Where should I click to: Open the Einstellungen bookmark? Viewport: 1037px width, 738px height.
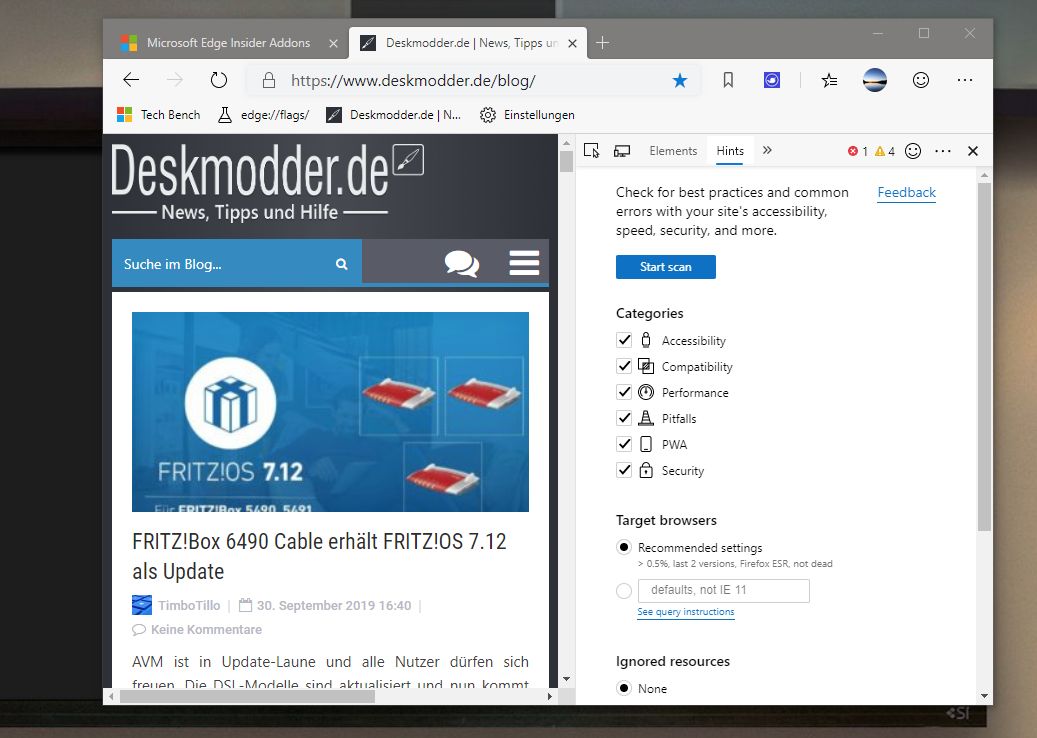[x=527, y=115]
